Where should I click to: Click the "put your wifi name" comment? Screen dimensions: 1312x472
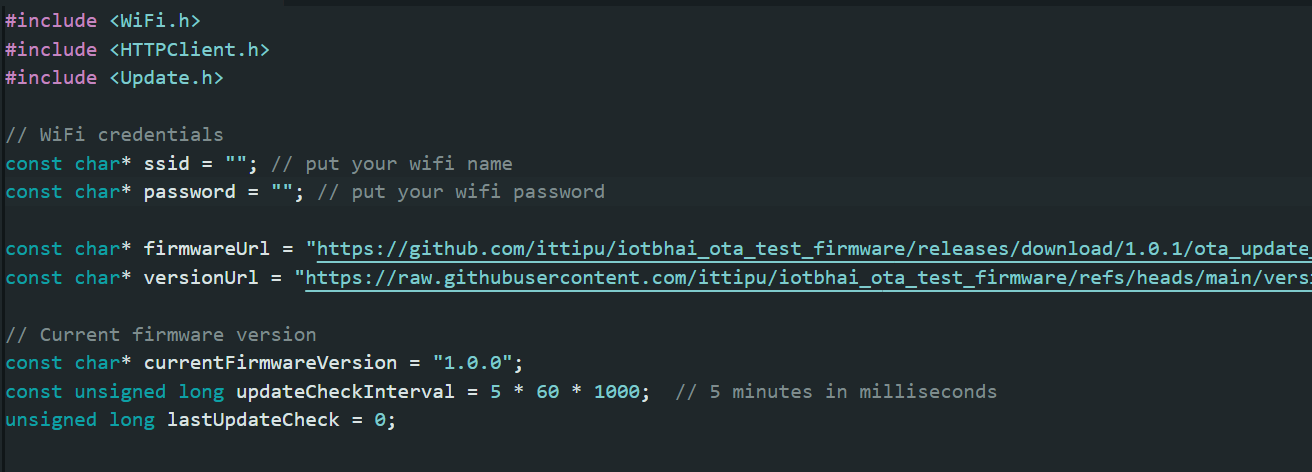pyautogui.click(x=409, y=164)
